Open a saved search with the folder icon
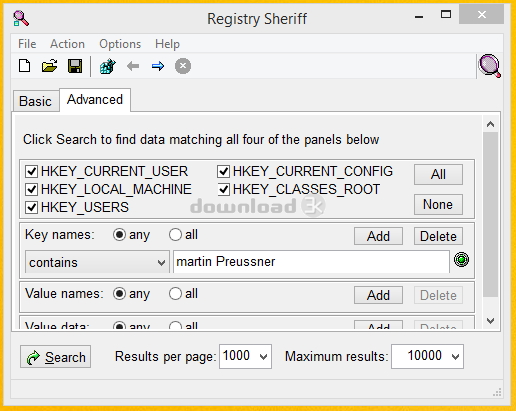 coord(49,66)
